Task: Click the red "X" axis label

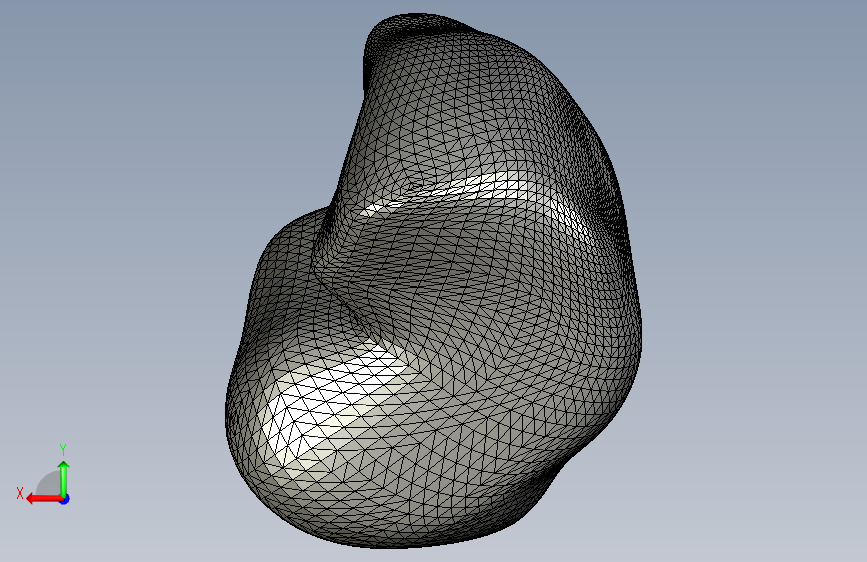Action: [20, 493]
